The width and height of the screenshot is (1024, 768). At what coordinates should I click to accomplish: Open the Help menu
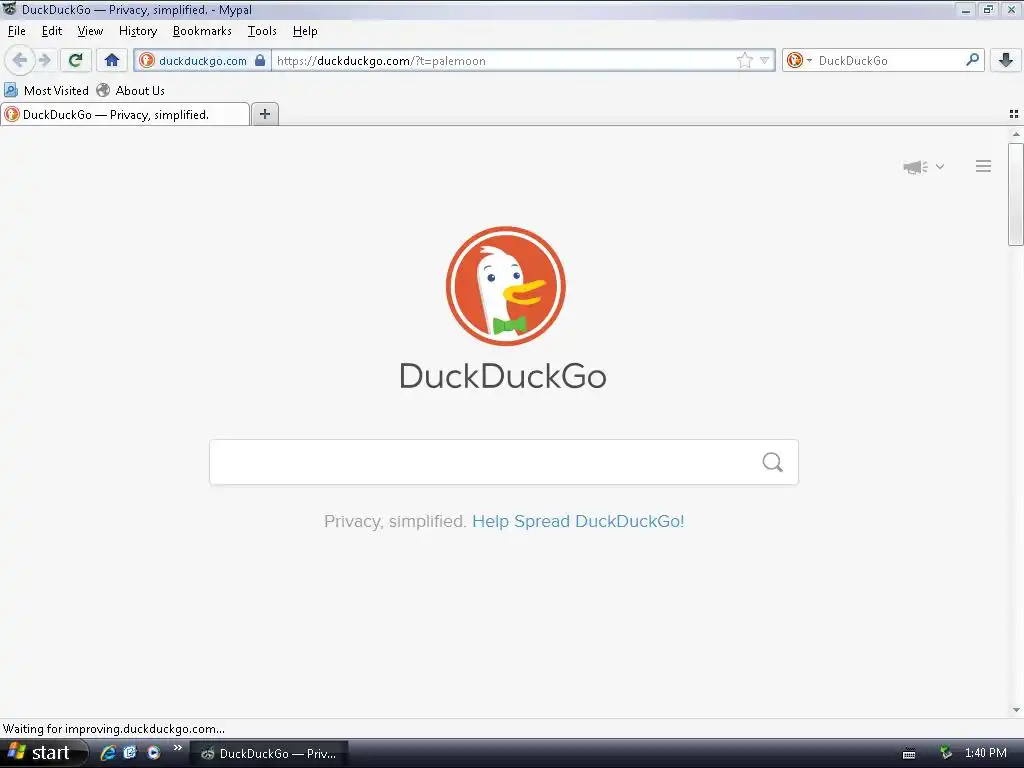305,31
